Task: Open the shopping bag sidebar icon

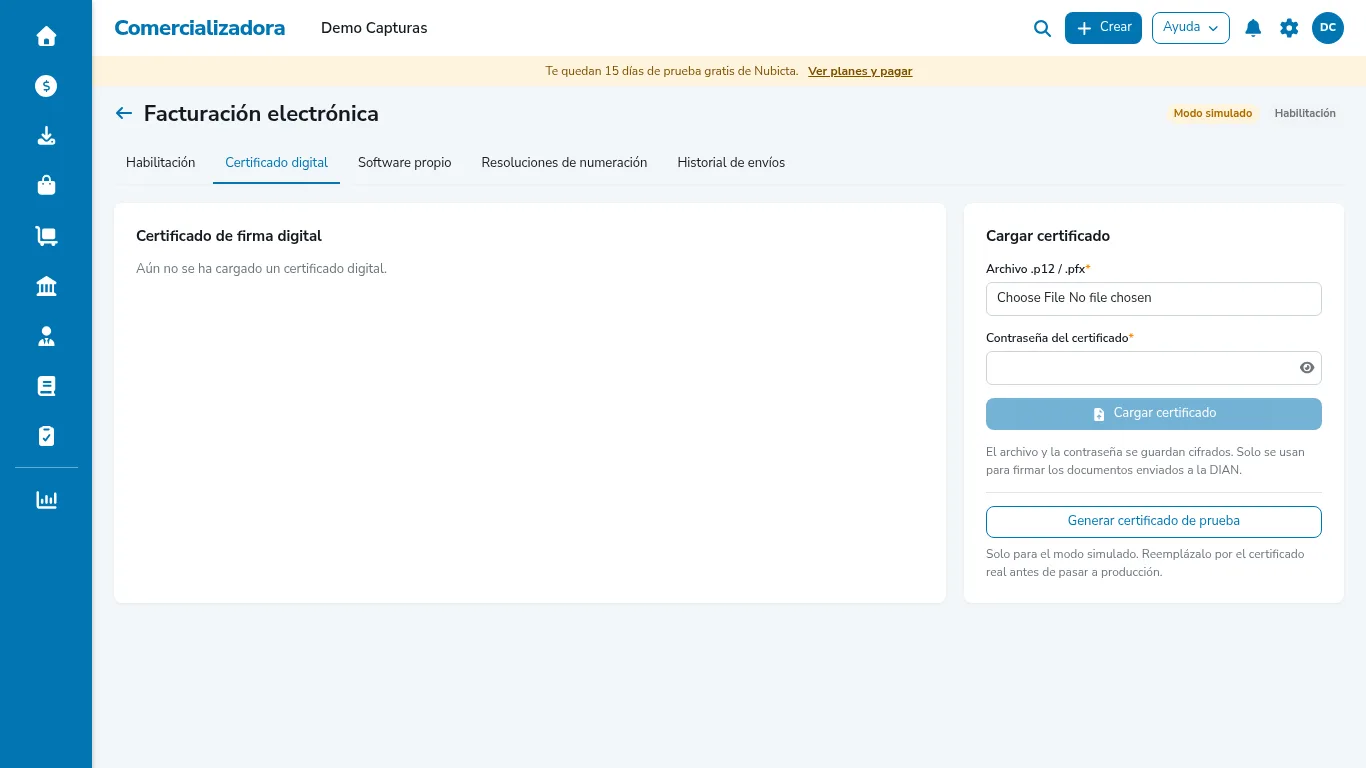Action: click(46, 186)
